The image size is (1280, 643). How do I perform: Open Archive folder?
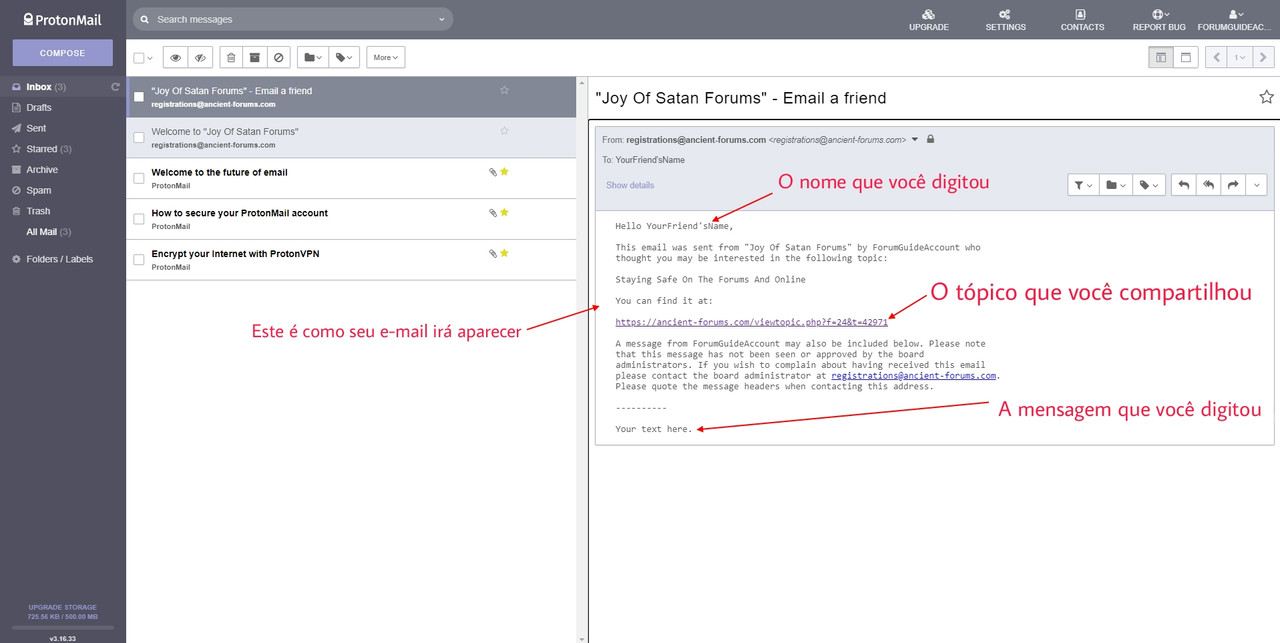42,170
